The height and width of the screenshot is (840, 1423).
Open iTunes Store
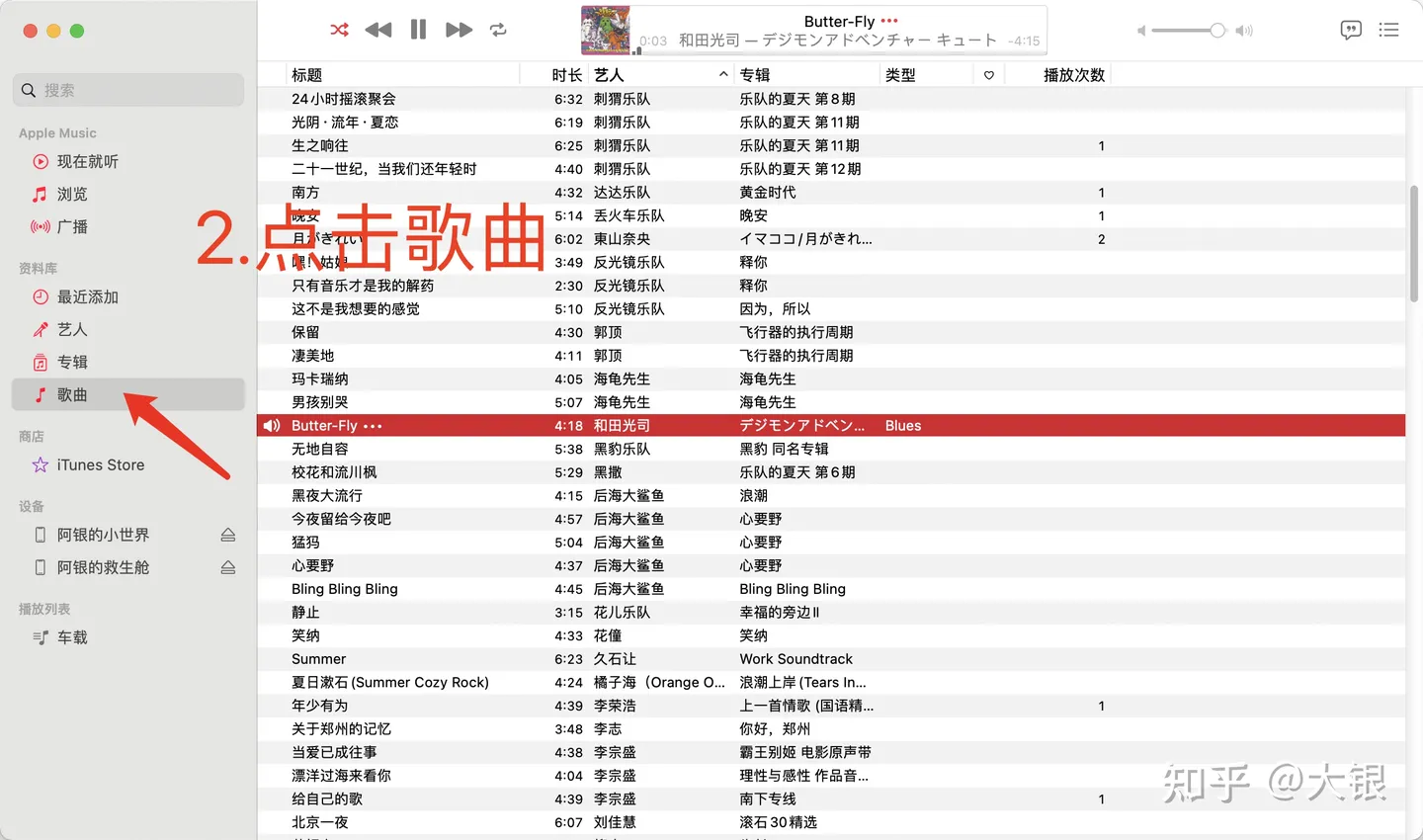[x=128, y=464]
